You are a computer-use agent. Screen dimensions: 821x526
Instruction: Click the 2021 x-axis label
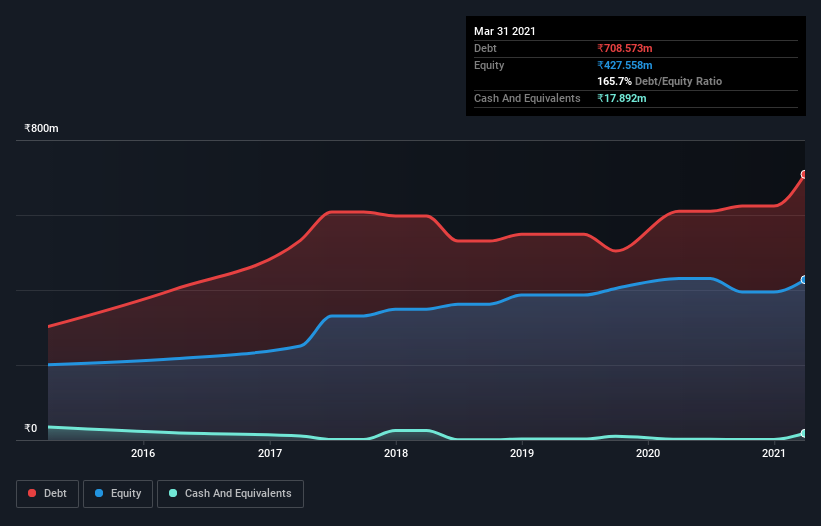tap(774, 453)
